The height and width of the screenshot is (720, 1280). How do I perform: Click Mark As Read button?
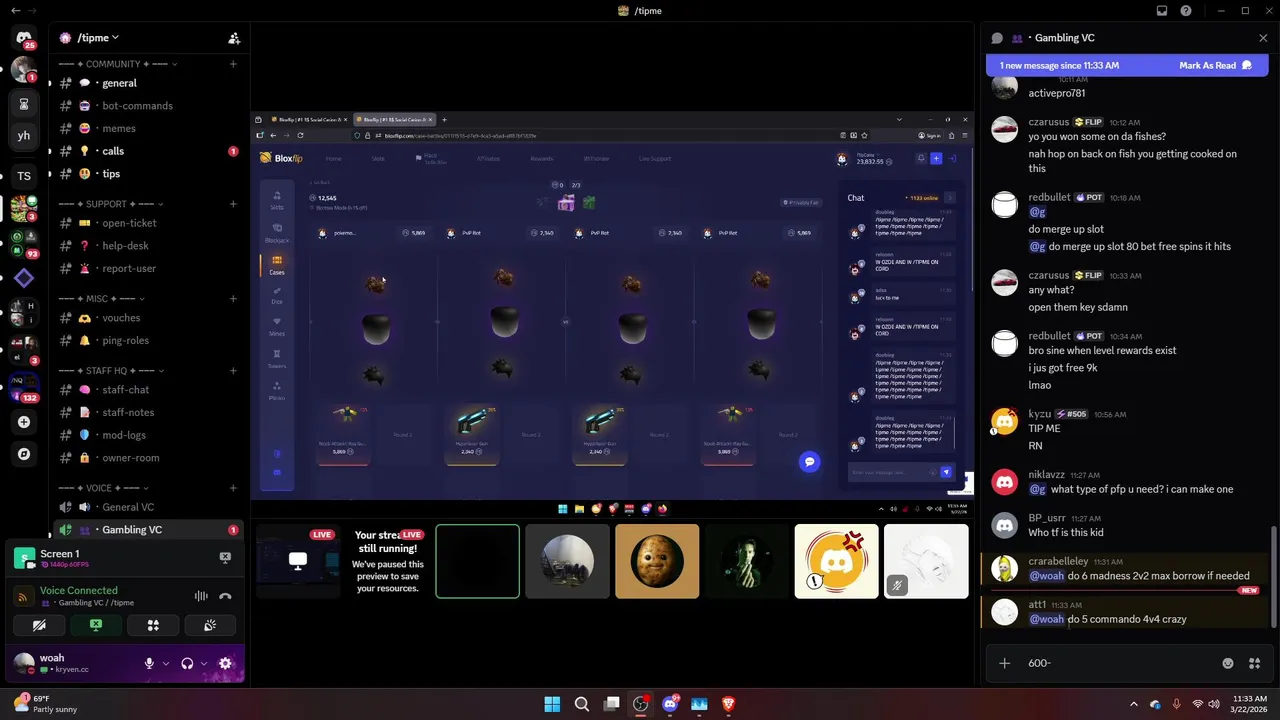pyautogui.click(x=1215, y=65)
